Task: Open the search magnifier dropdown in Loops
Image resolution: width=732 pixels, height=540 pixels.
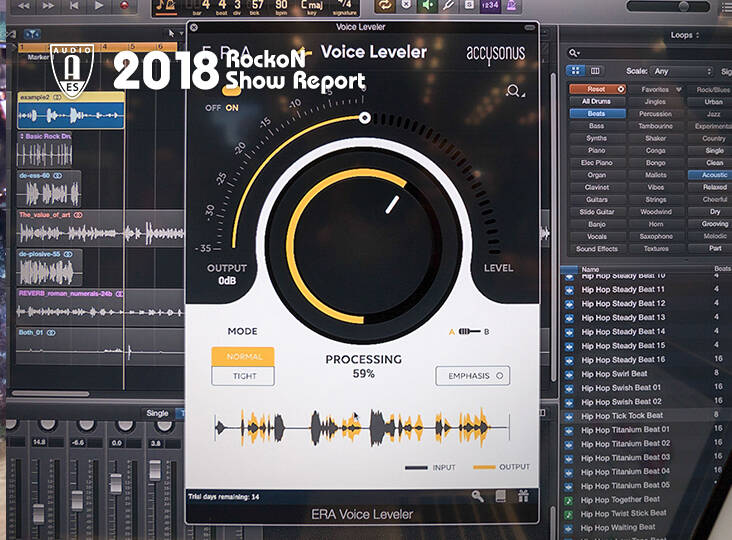Action: click(x=574, y=53)
